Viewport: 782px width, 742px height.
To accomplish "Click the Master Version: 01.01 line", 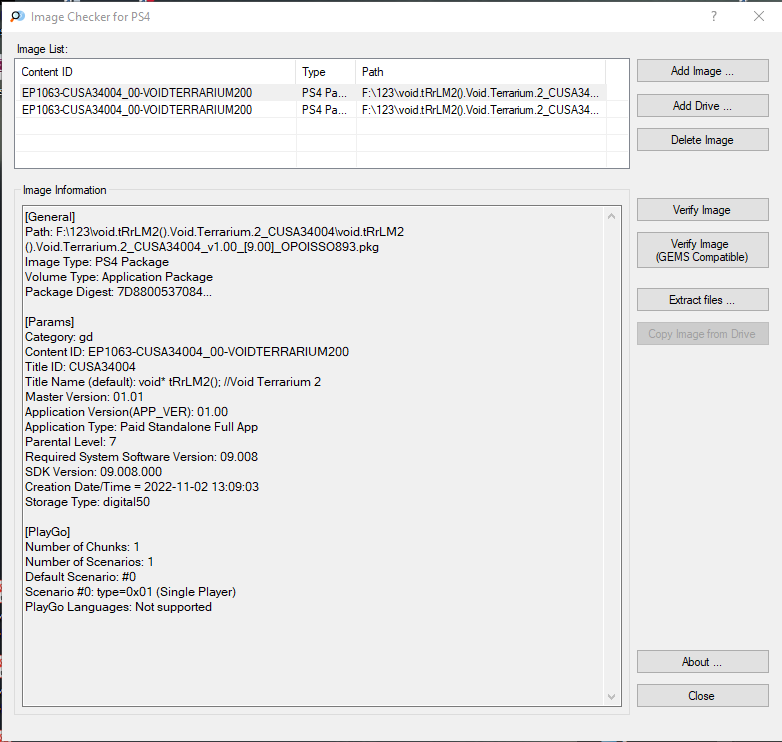I will pos(84,396).
